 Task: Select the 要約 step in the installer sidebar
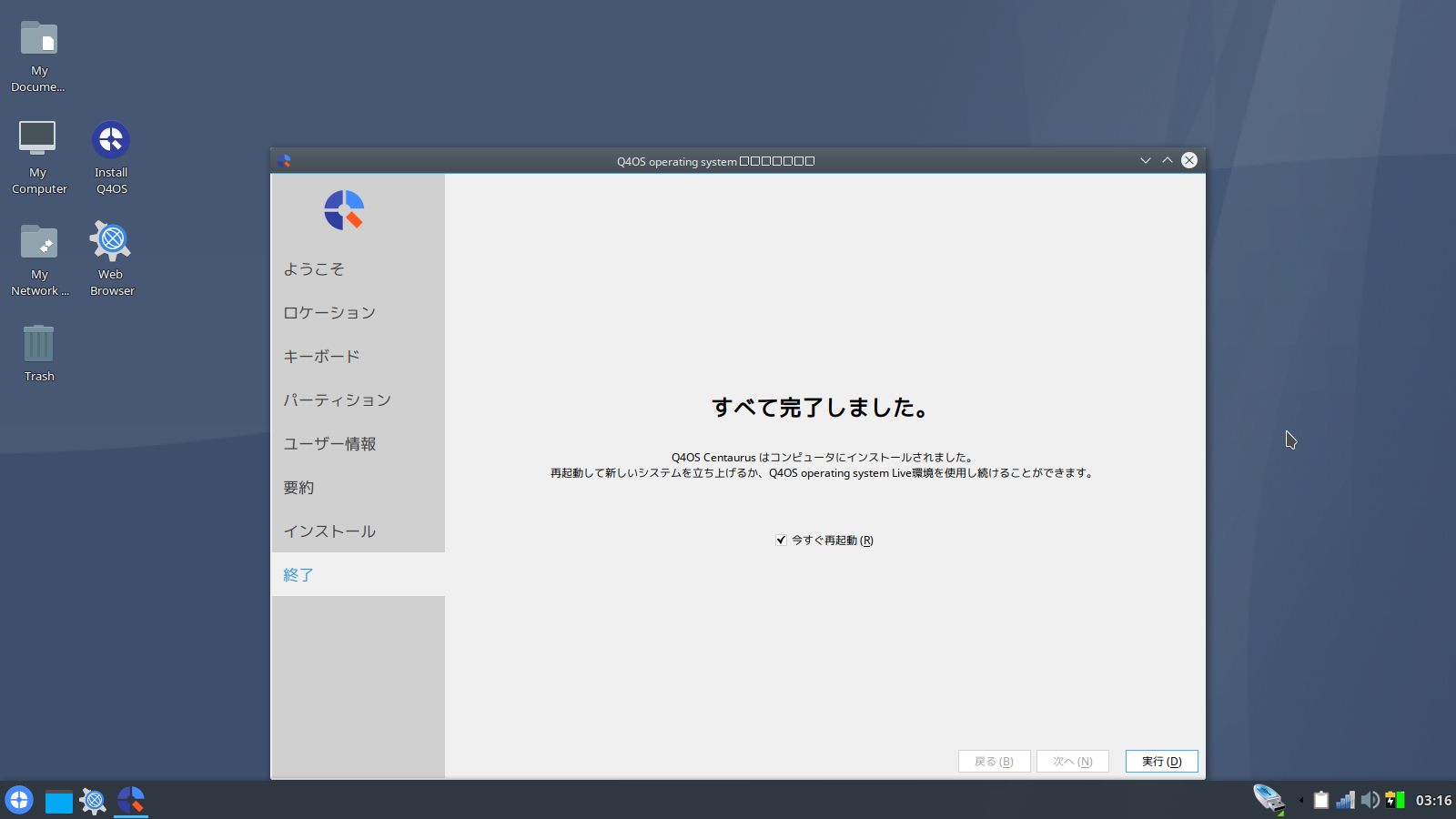(x=300, y=487)
